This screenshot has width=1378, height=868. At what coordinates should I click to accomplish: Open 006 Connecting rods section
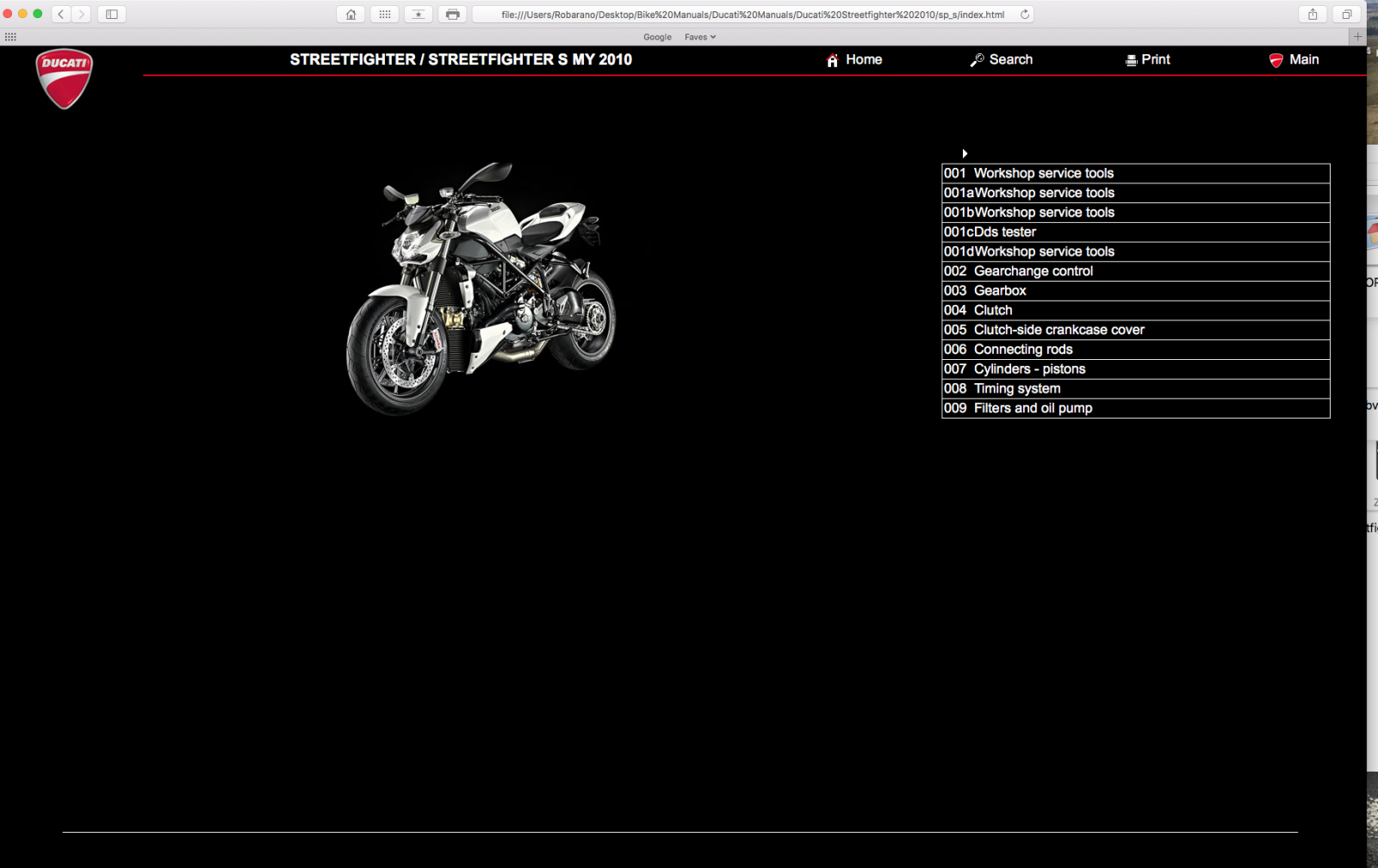tap(1136, 350)
